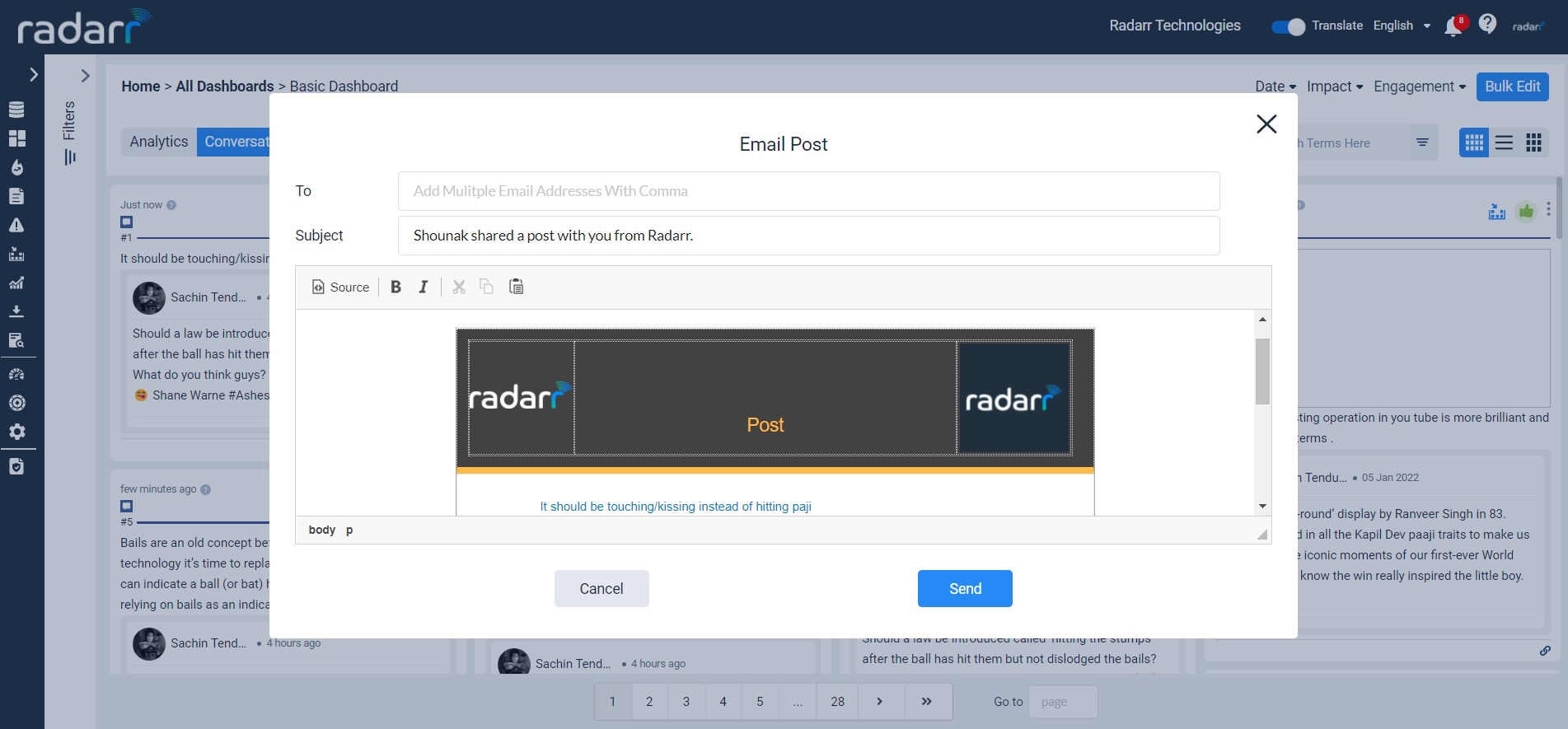This screenshot has width=1568, height=729.
Task: Open the industry factory sidebar icon
Action: pyautogui.click(x=16, y=254)
